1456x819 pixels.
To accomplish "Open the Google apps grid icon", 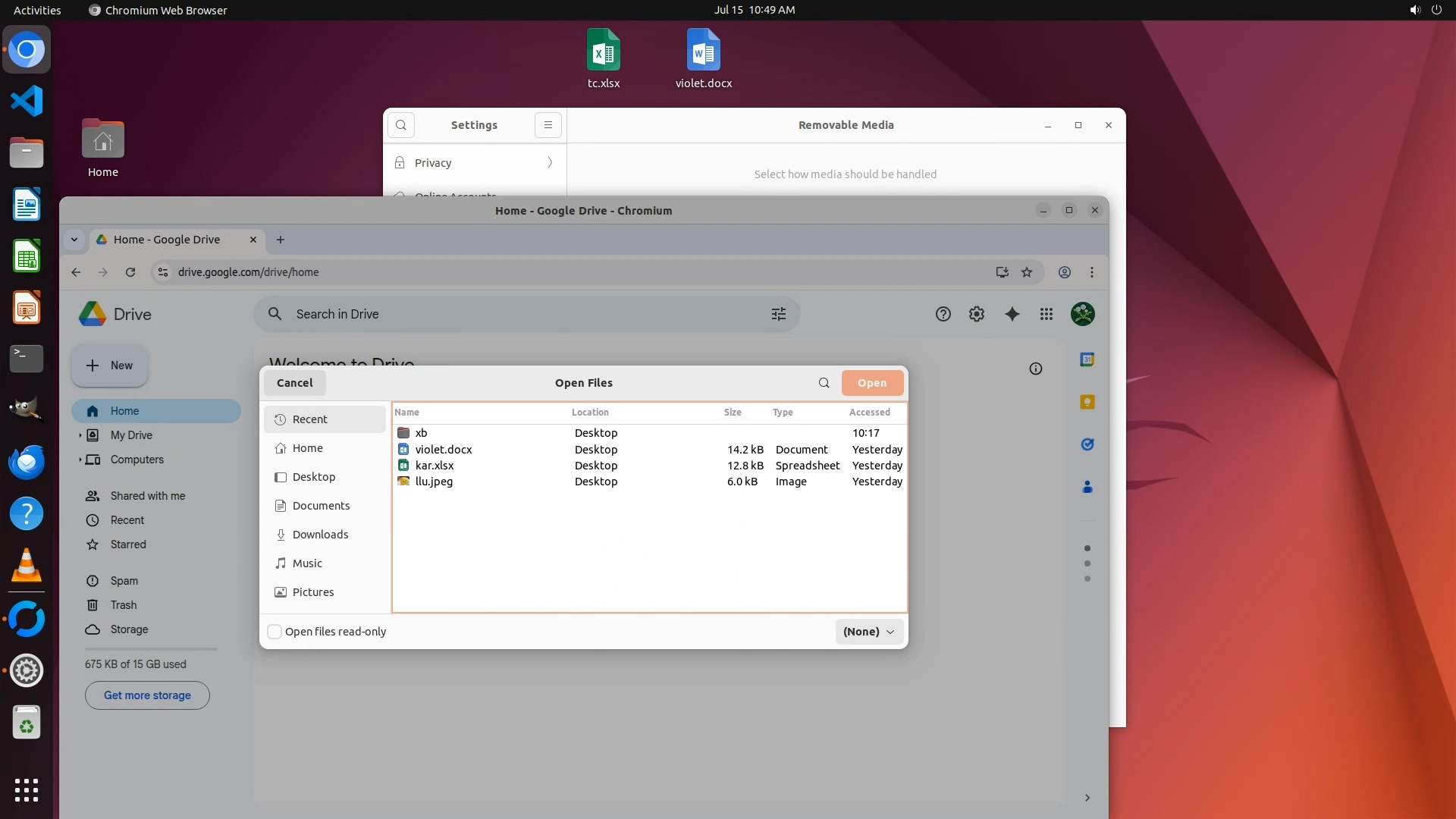I will click(x=1046, y=314).
